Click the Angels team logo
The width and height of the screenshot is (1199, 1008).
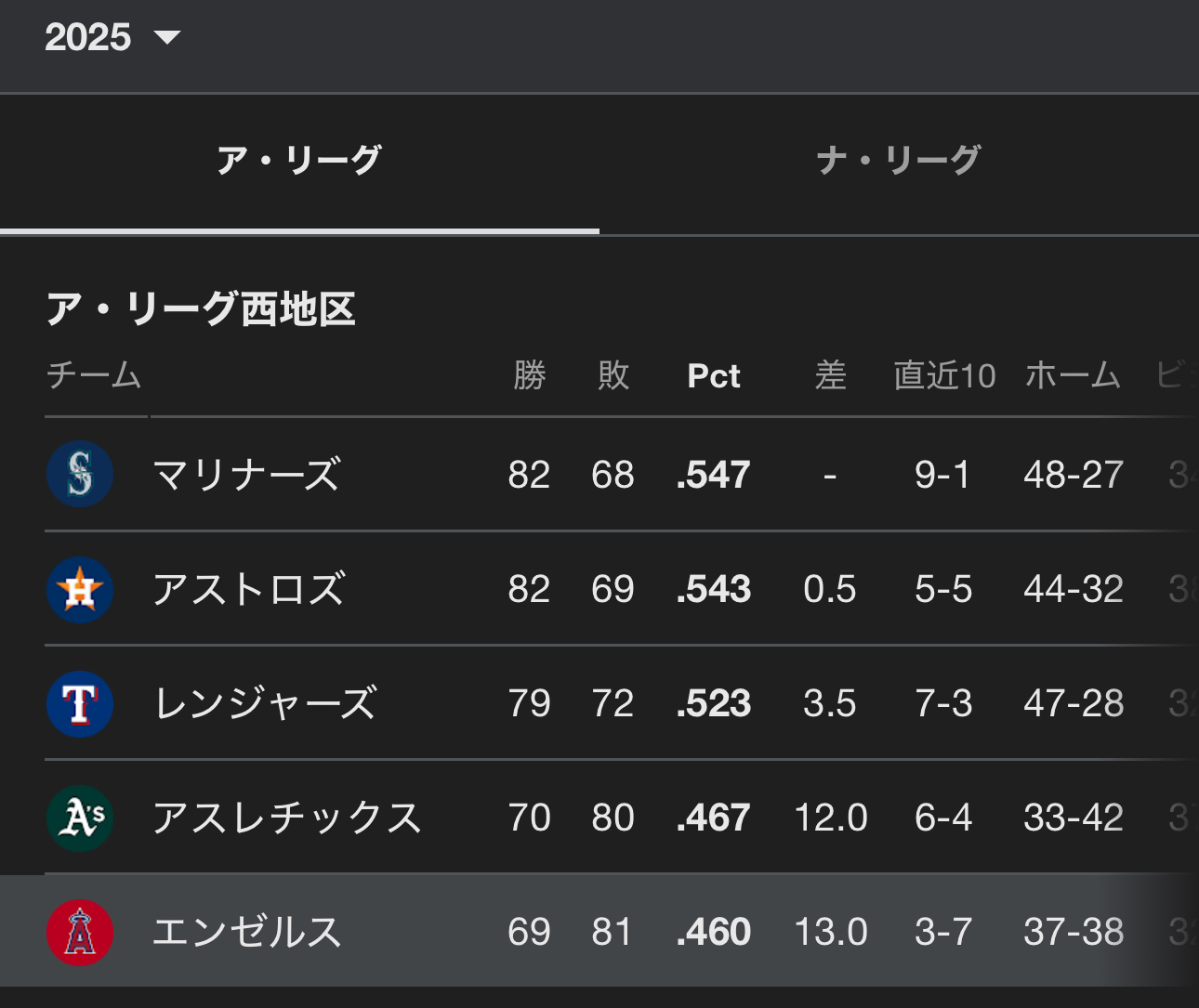click(x=80, y=932)
